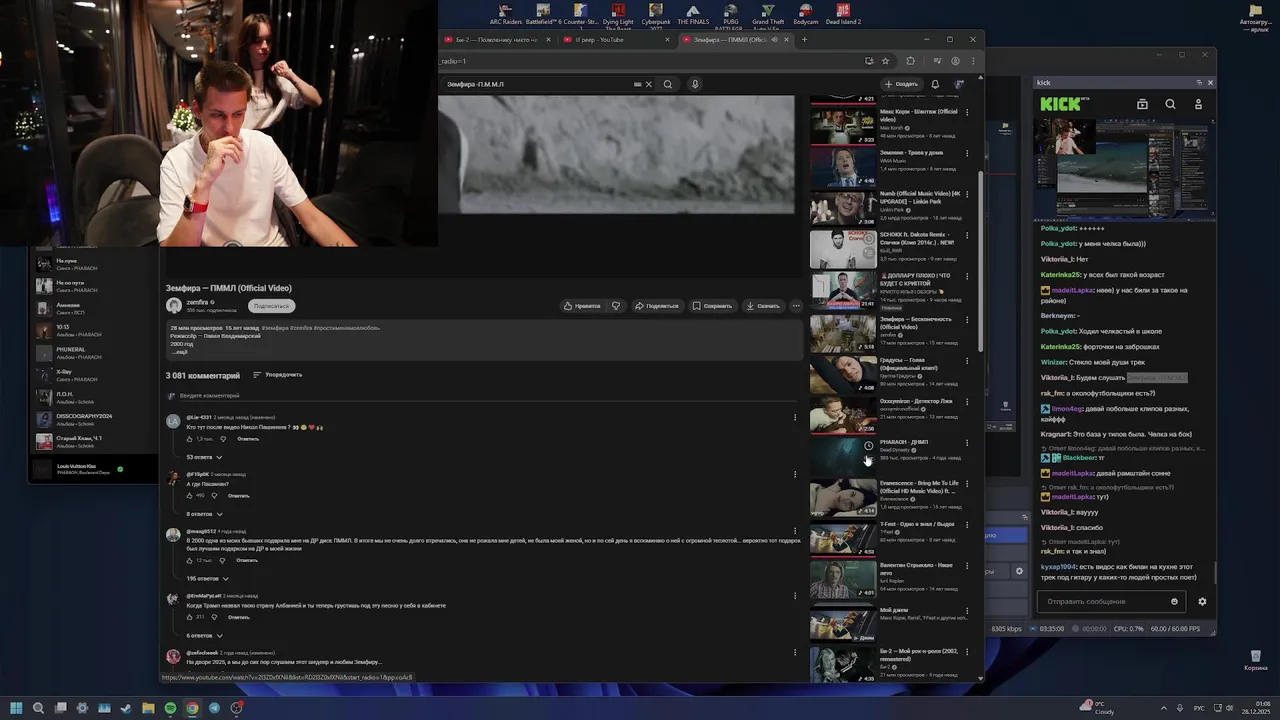Open options for the @Lia-4331 comment

[795, 417]
